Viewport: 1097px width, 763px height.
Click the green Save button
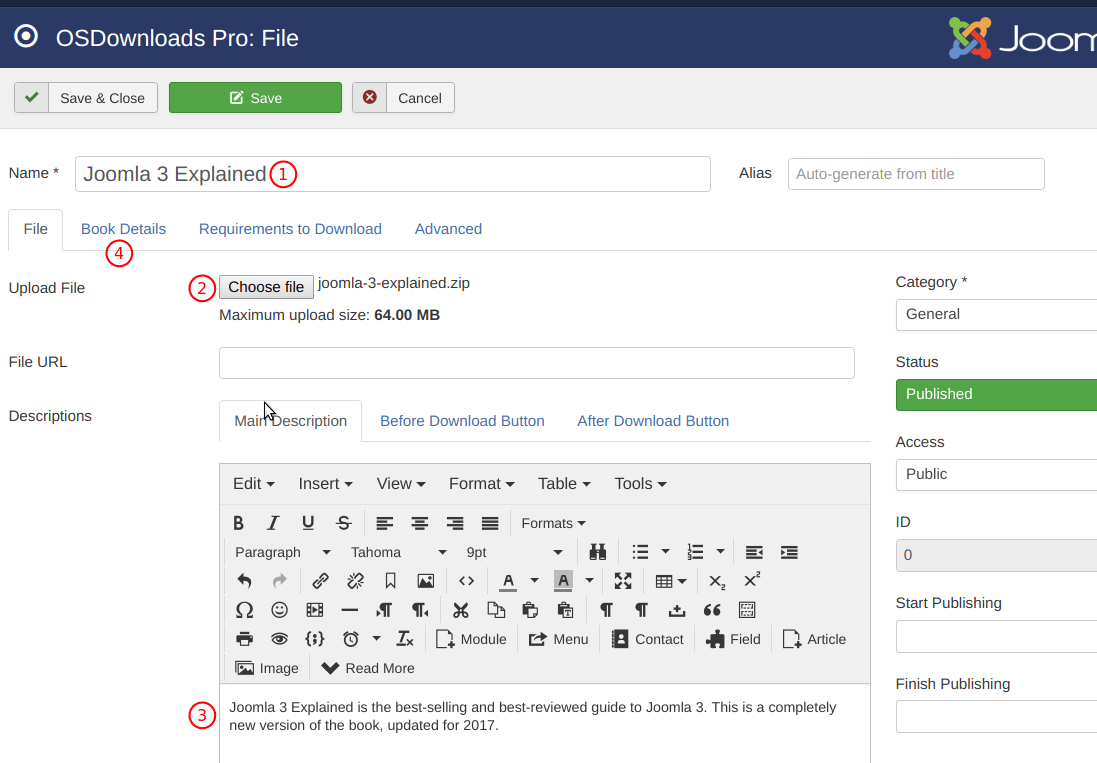(x=255, y=98)
